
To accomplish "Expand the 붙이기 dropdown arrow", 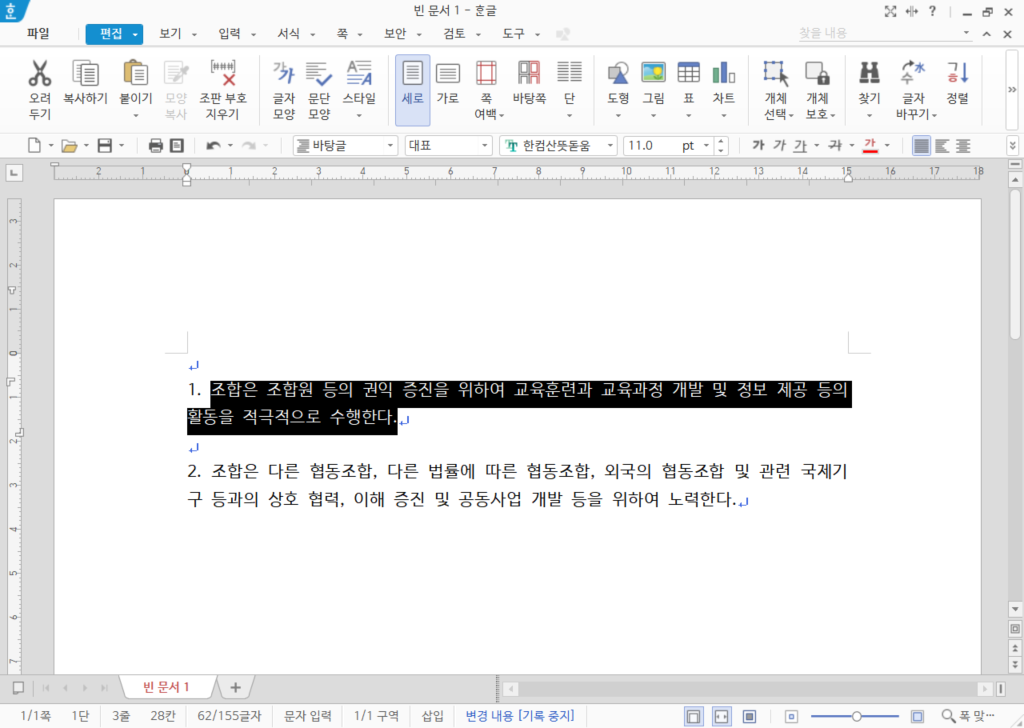I will [135, 116].
